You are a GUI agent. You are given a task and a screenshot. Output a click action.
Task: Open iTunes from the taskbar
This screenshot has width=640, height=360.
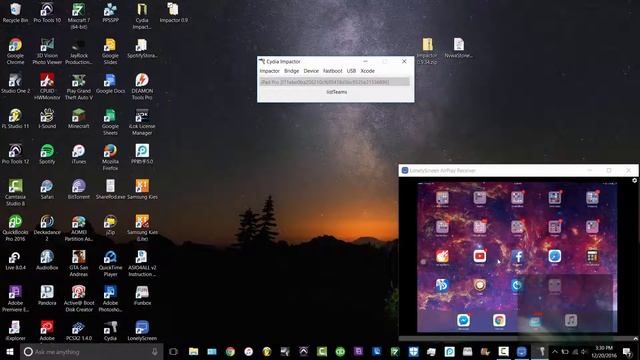tap(249, 351)
